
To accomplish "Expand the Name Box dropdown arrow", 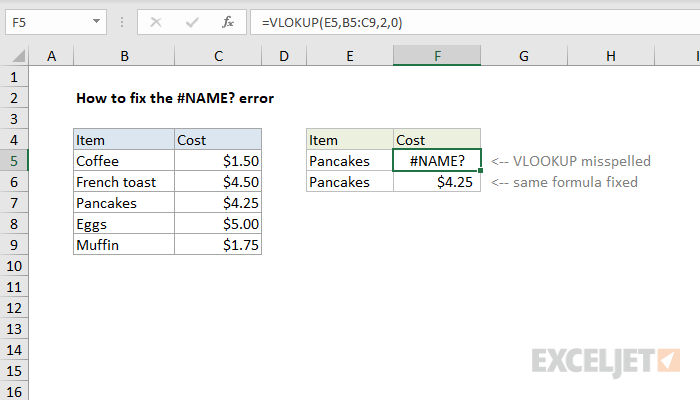I will pos(96,21).
